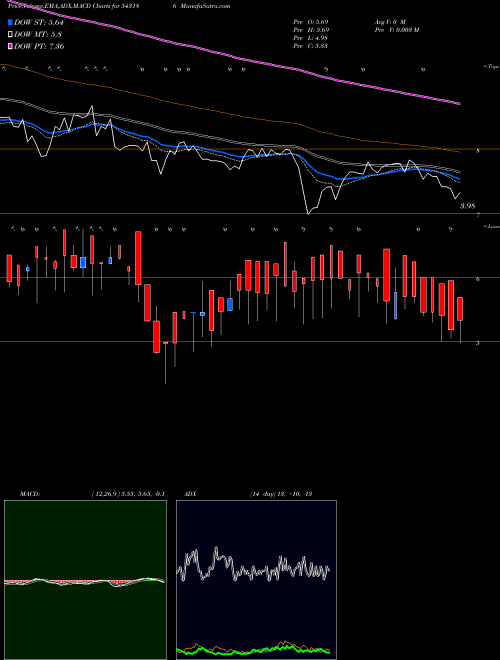500x660 pixels.
Task: Click the blue DOW ST legend swatch
Action: pyautogui.click(x=10, y=22)
